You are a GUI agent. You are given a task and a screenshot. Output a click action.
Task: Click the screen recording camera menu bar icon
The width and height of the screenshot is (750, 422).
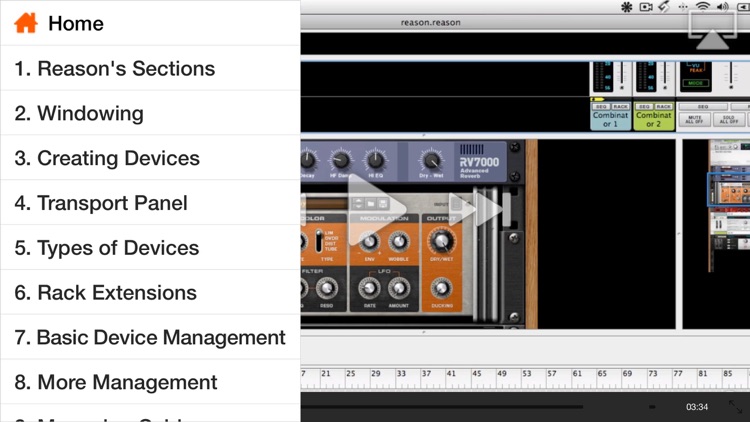[646, 6]
